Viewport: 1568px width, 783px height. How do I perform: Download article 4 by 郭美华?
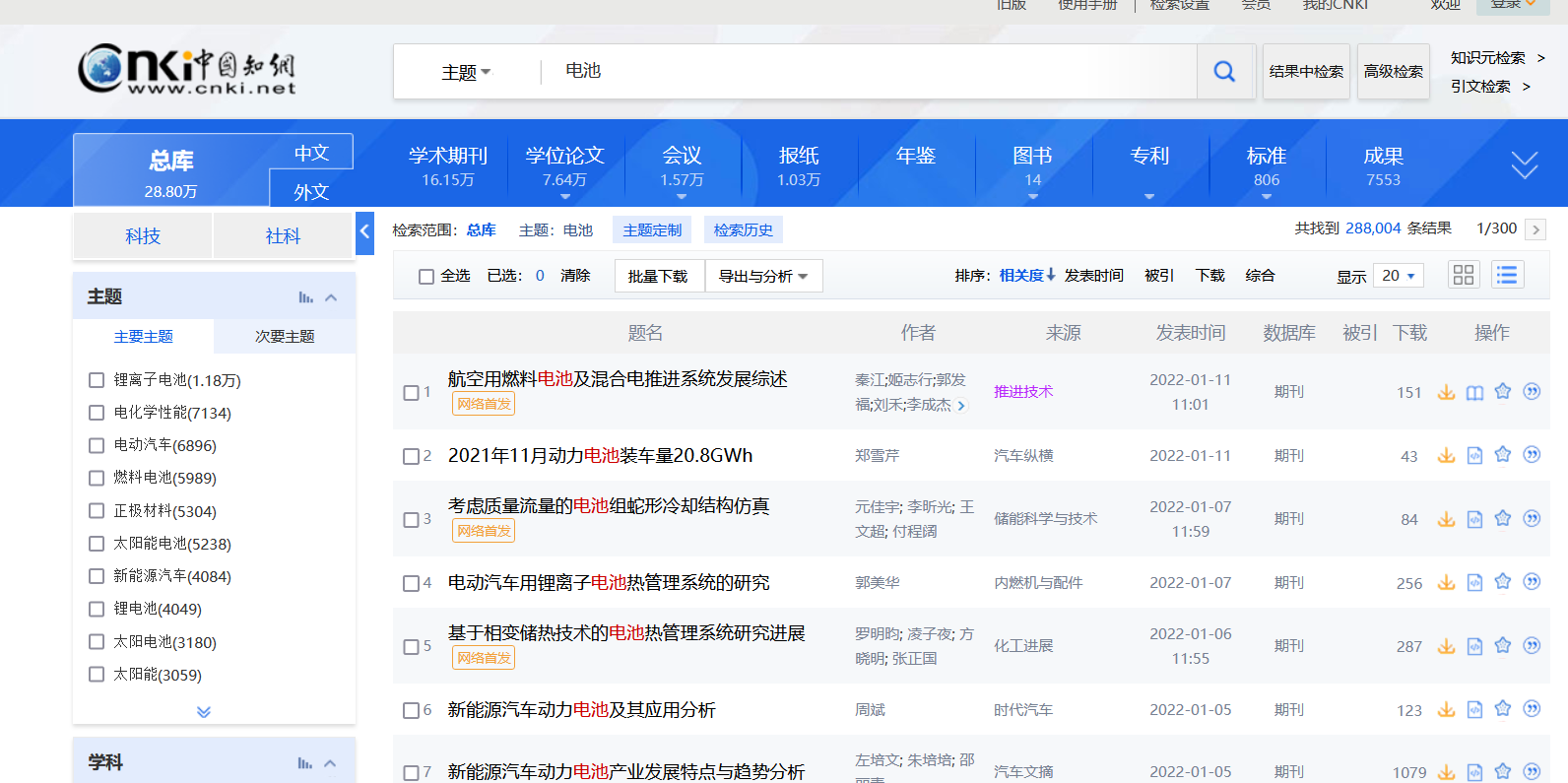point(1446,582)
